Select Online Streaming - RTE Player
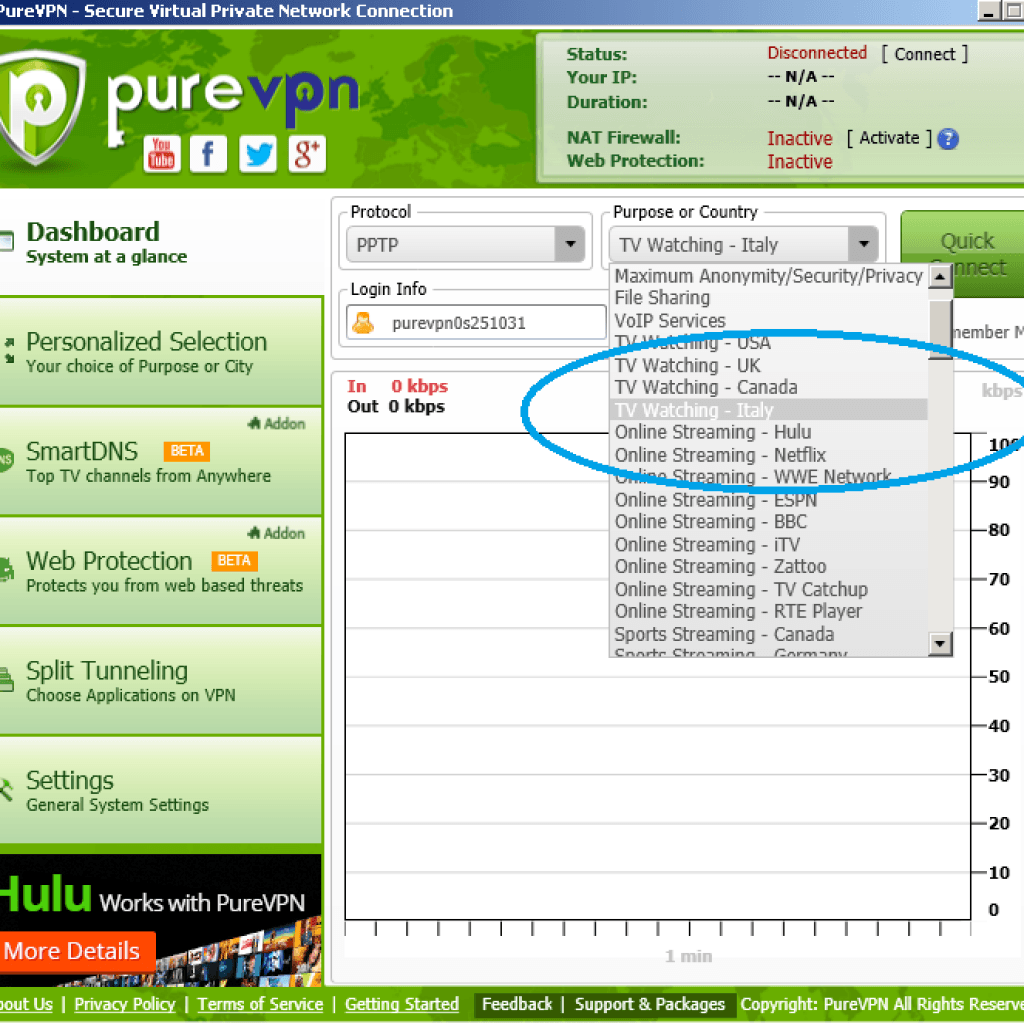 [768, 611]
